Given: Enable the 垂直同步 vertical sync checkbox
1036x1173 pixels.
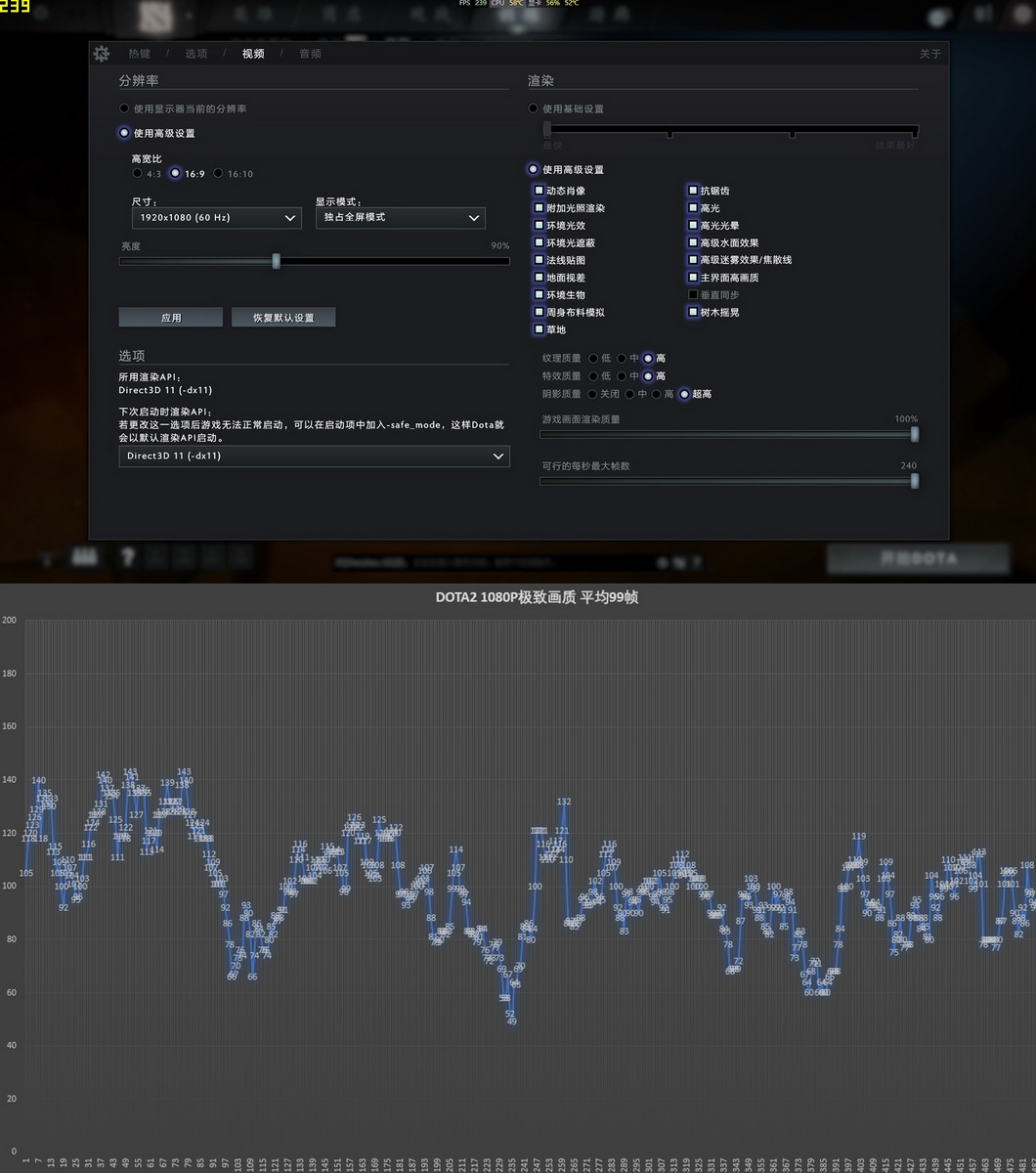Looking at the screenshot, I should click(693, 295).
